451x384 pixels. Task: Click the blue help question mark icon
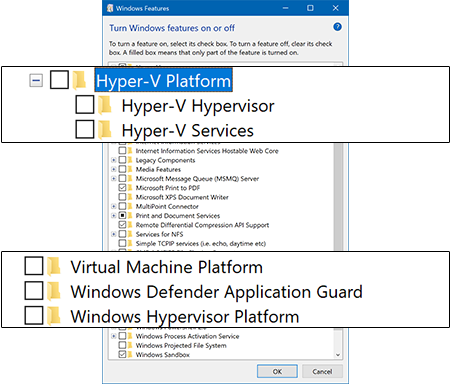[337, 27]
